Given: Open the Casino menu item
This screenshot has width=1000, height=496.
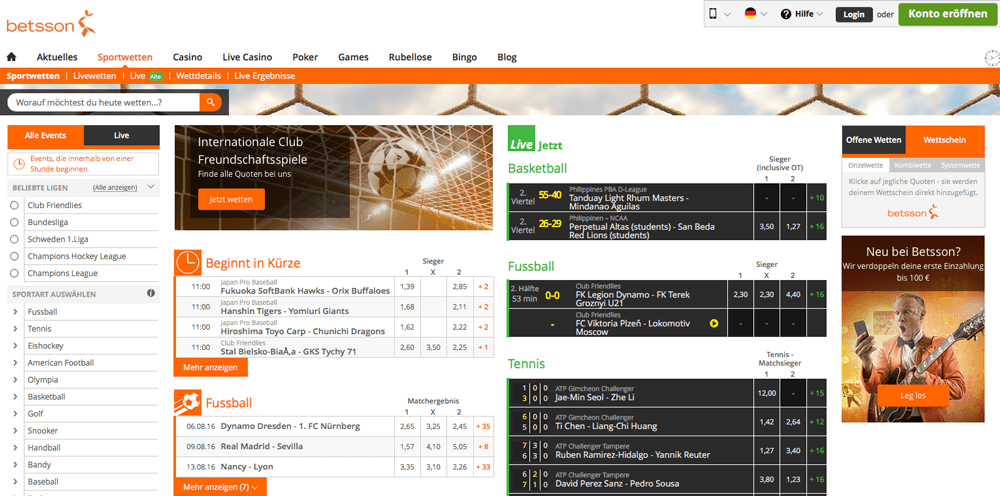Looking at the screenshot, I should [188, 57].
